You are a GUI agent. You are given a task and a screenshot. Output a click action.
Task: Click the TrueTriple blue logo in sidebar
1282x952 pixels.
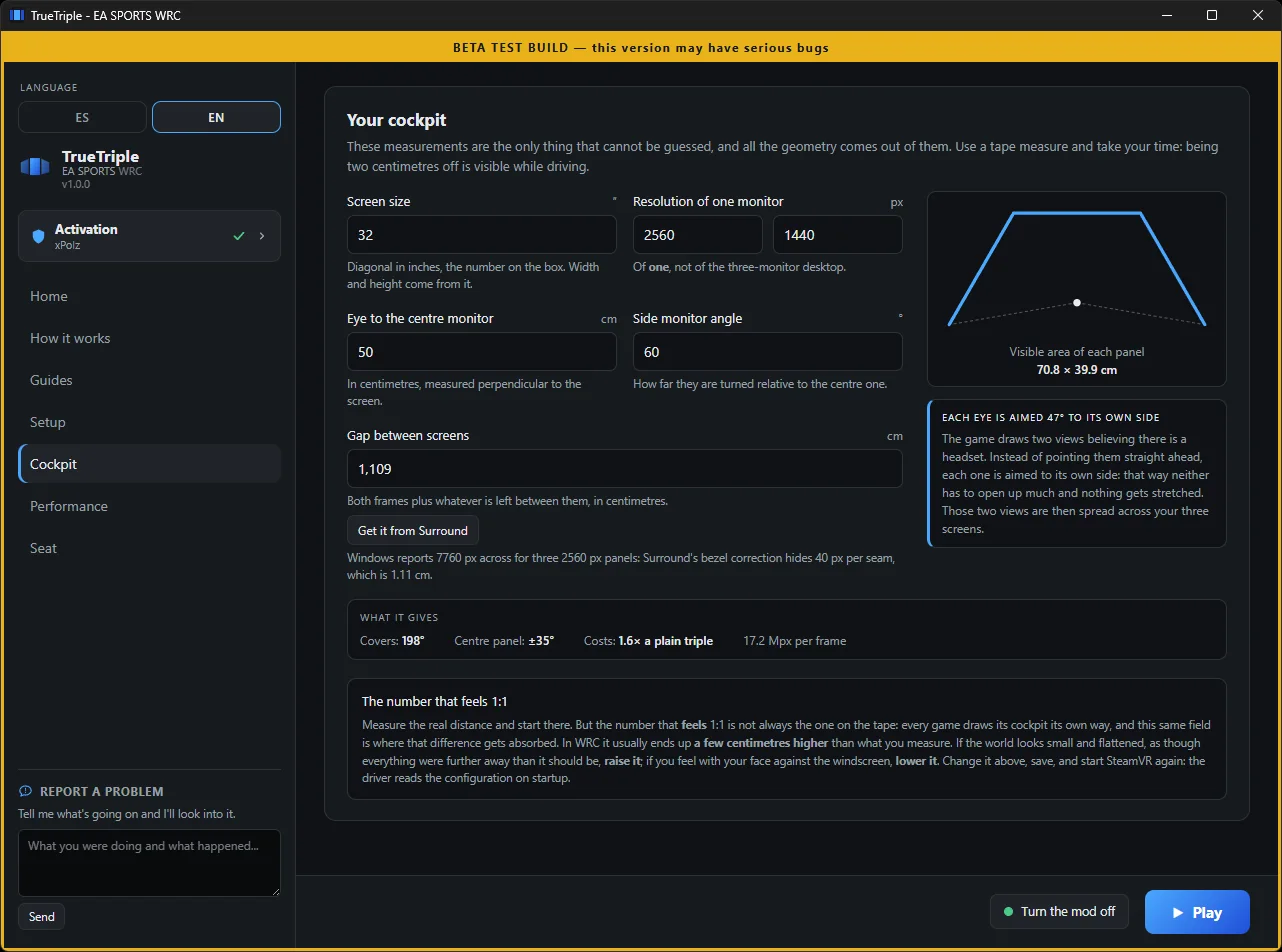[x=35, y=167]
